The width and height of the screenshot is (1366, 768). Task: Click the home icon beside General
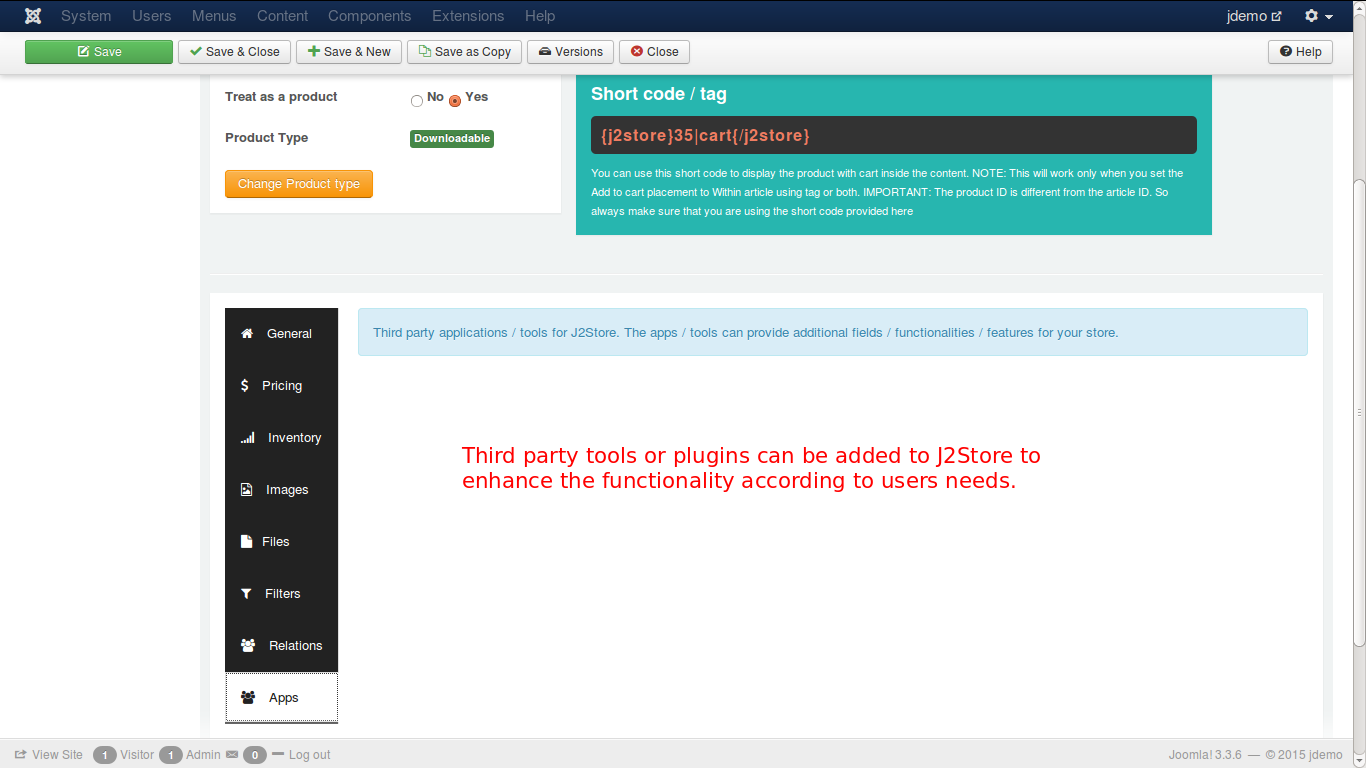tap(247, 334)
